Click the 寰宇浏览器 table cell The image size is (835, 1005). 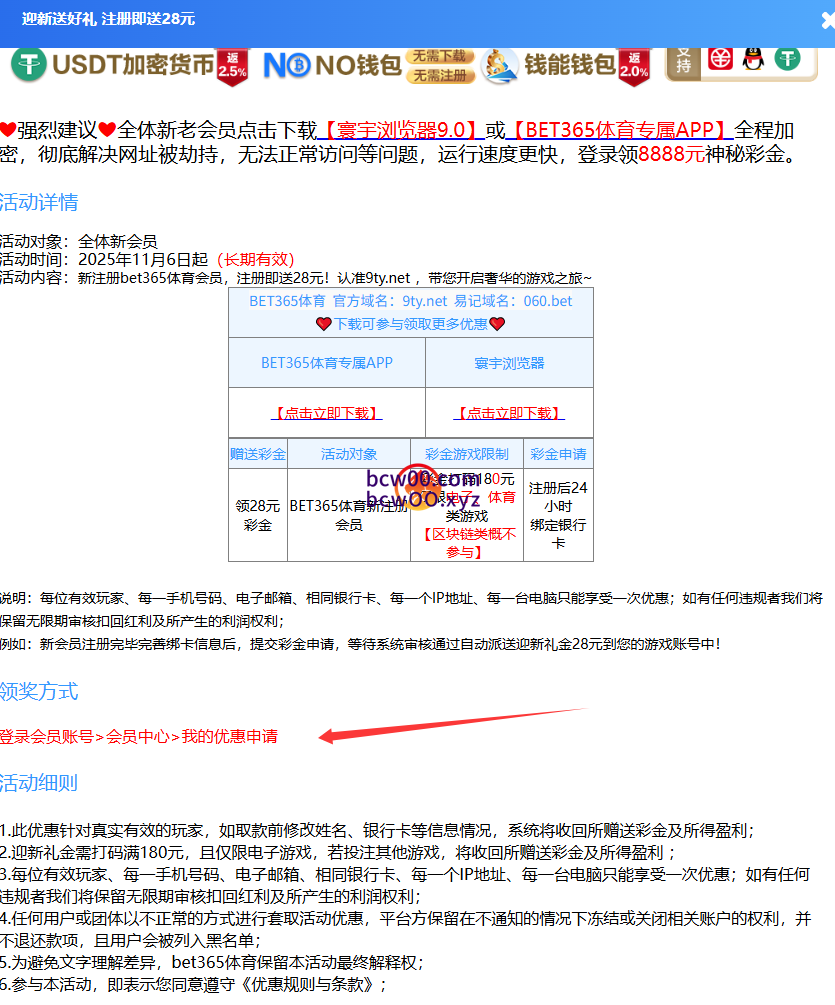509,363
